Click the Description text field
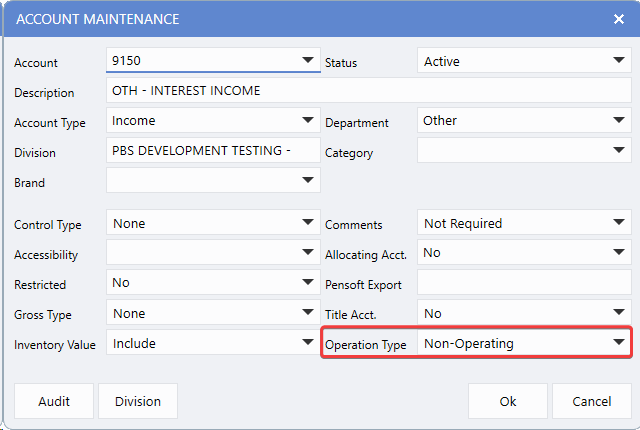This screenshot has width=640, height=430. click(x=368, y=91)
